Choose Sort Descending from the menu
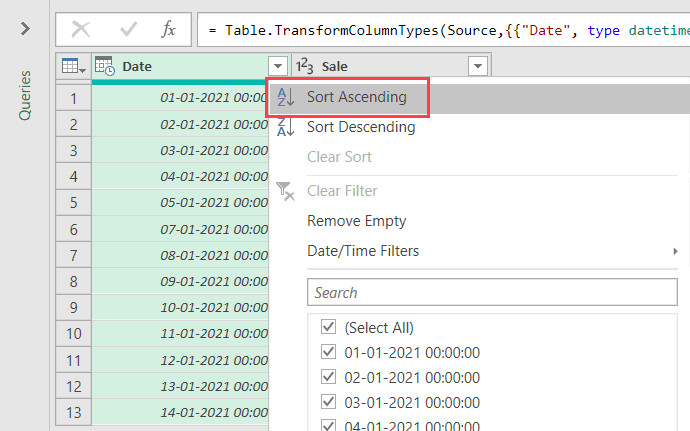The width and height of the screenshot is (690, 431). pyautogui.click(x=360, y=127)
